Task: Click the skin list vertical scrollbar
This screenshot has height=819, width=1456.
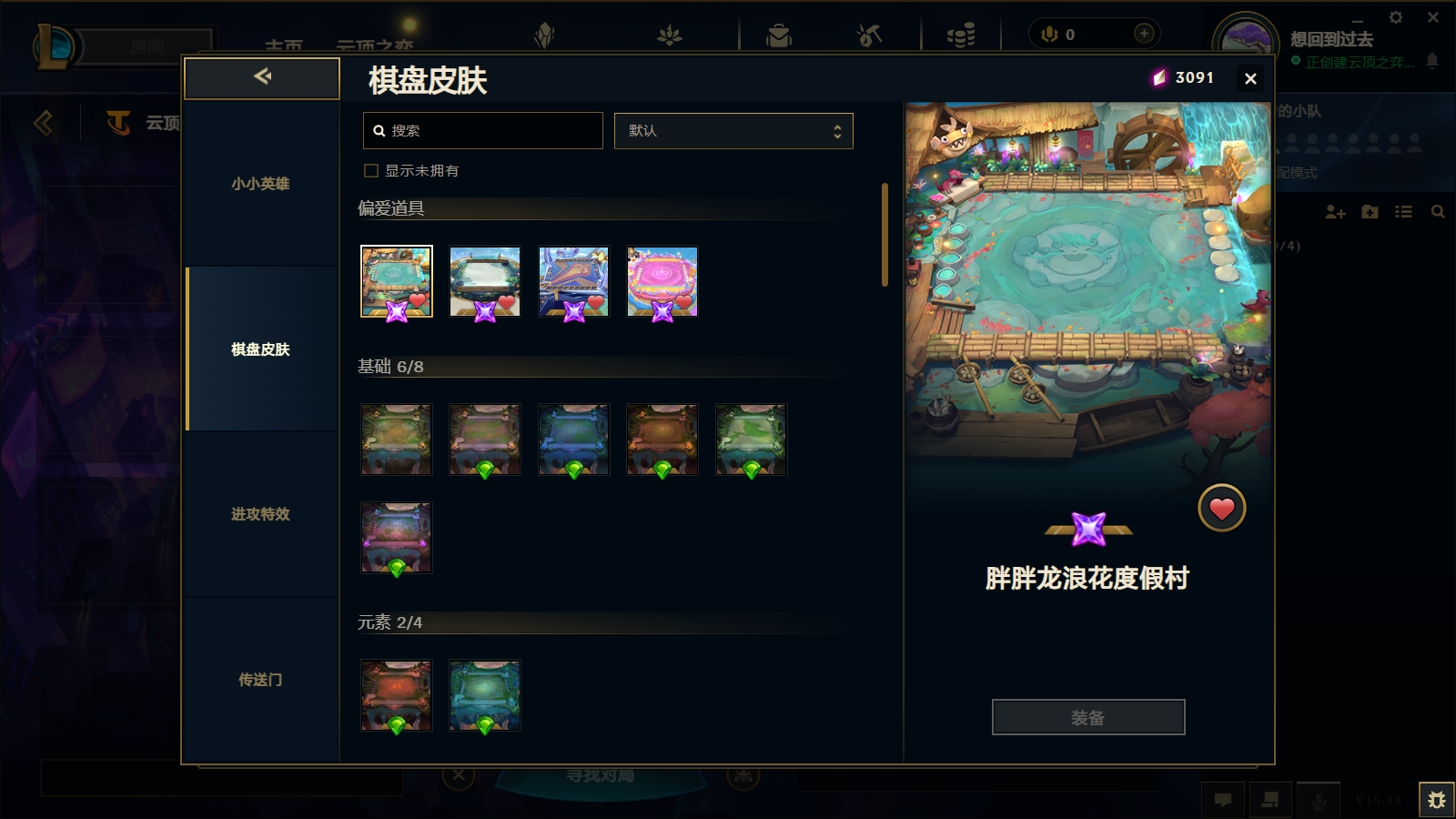Action: point(885,235)
